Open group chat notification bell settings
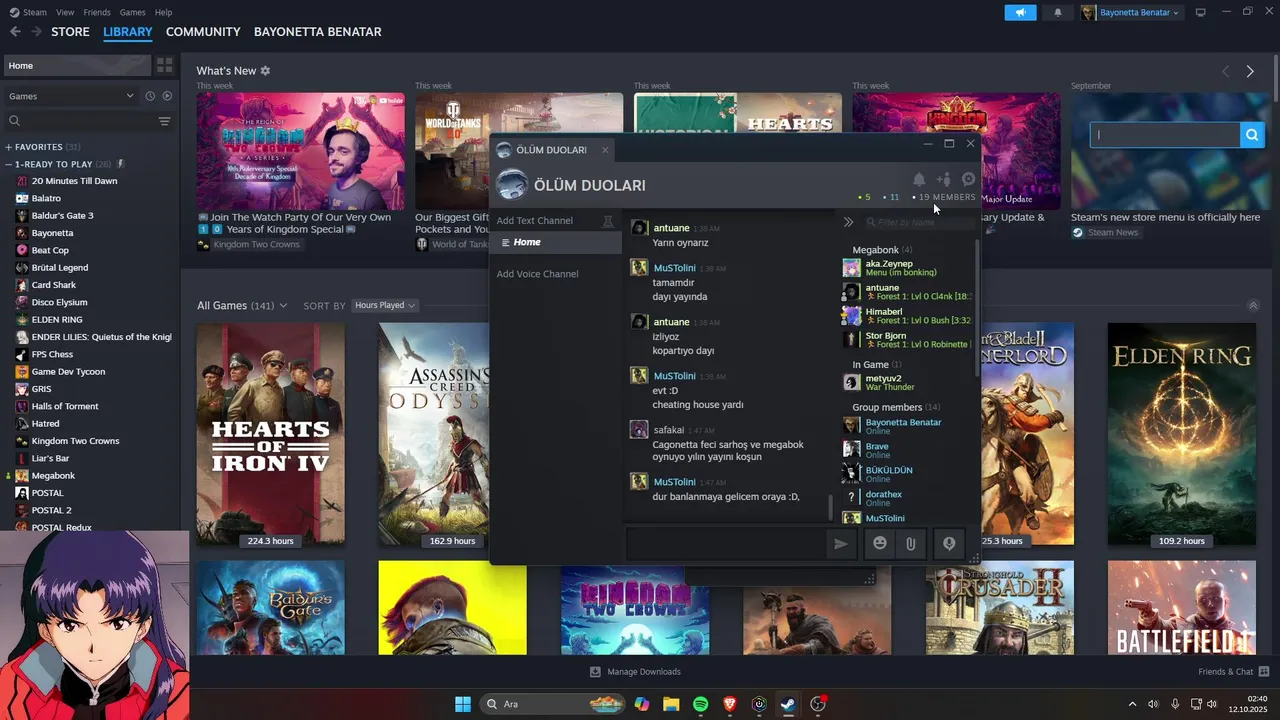The height and width of the screenshot is (720, 1280). coord(919,180)
